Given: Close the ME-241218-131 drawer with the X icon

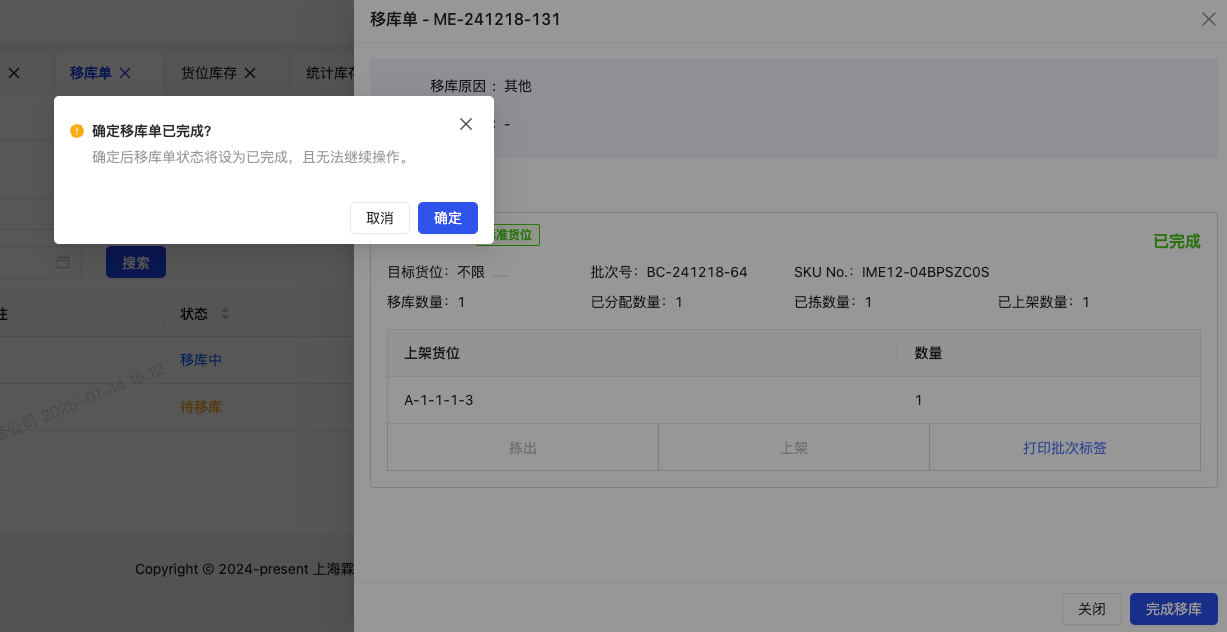Looking at the screenshot, I should [x=1209, y=19].
